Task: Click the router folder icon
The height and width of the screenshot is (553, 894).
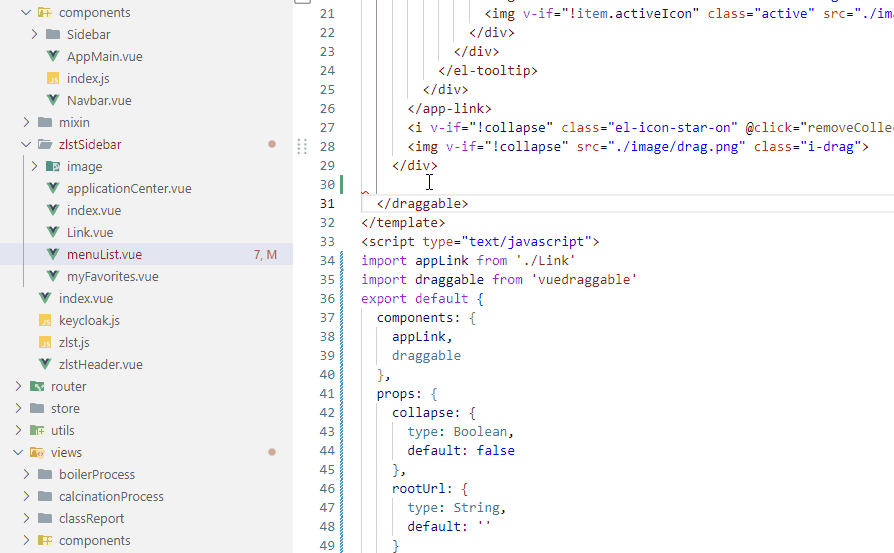Action: pyautogui.click(x=37, y=387)
